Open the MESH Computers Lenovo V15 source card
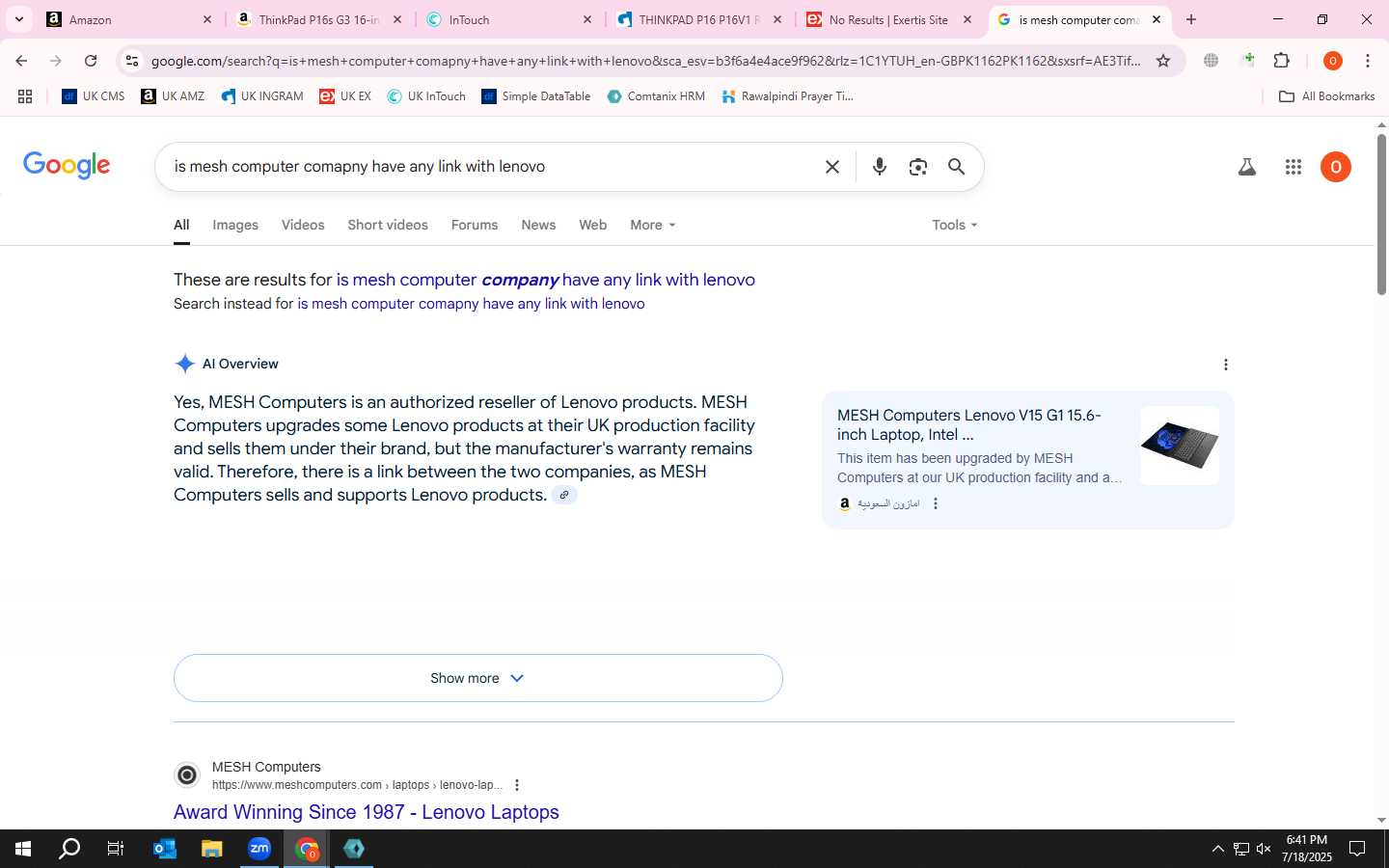1389x868 pixels. coord(1028,460)
